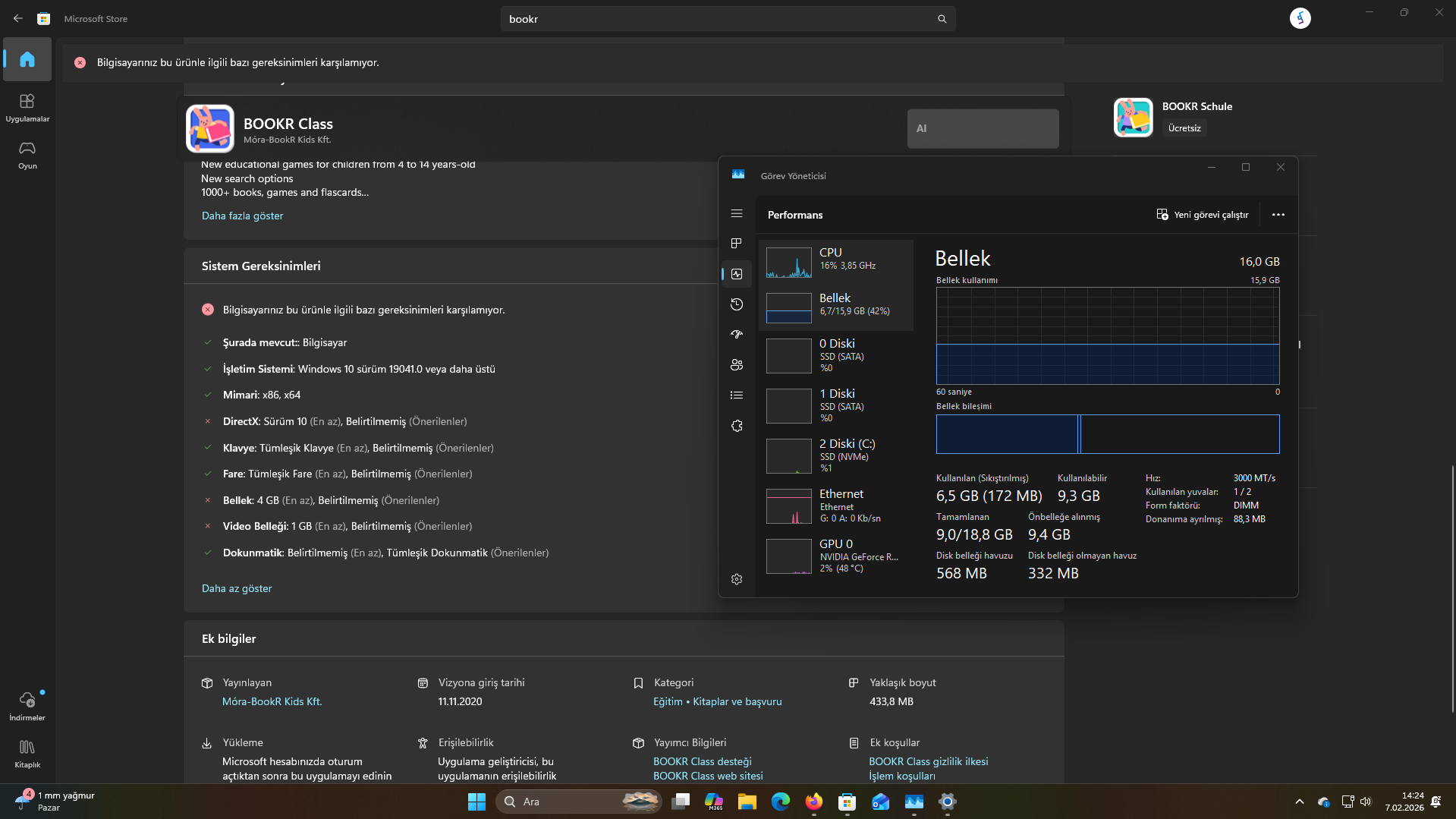
Task: Open Task Manager settings gear icon
Action: point(736,579)
